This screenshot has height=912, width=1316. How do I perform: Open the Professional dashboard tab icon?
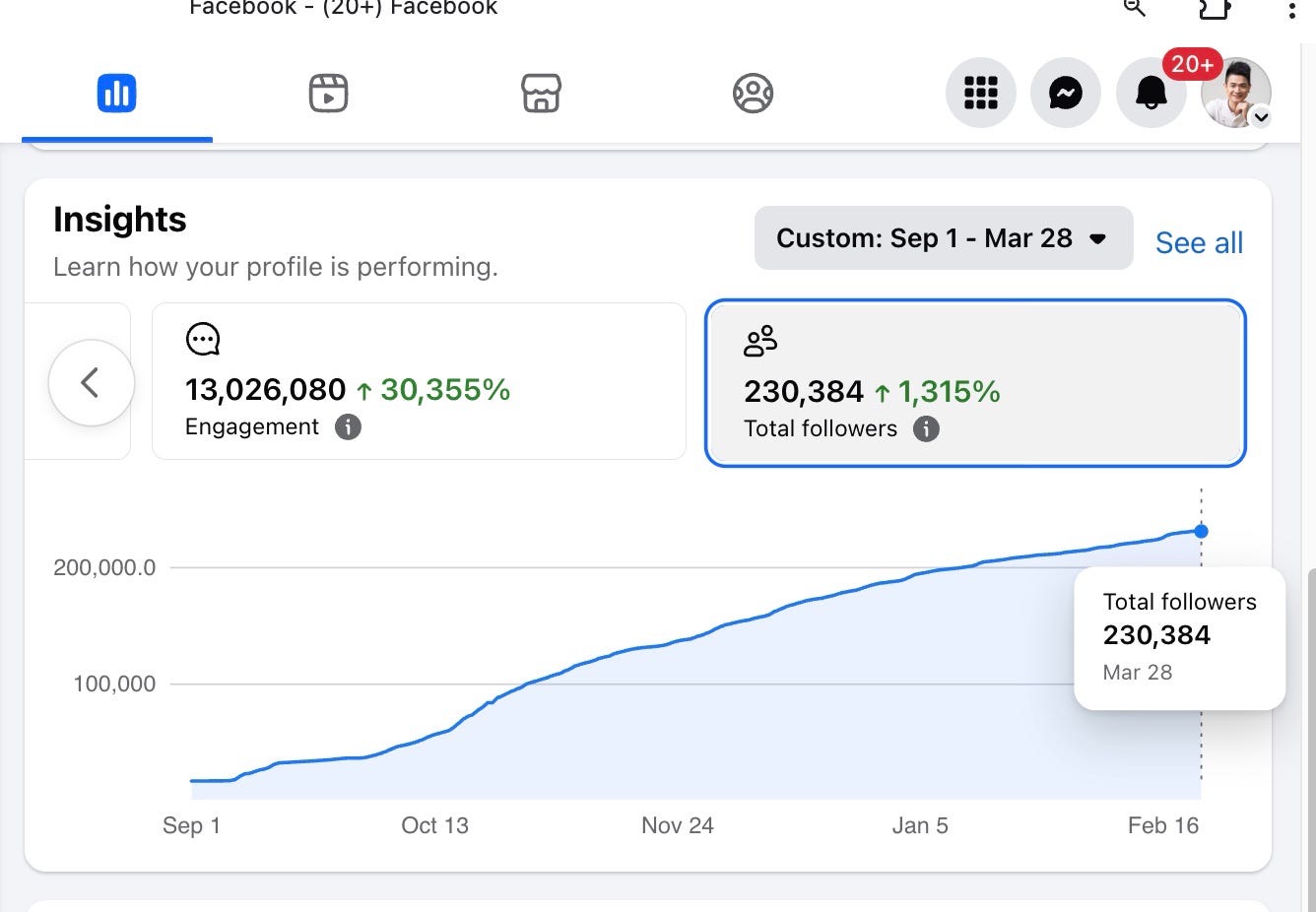(117, 94)
